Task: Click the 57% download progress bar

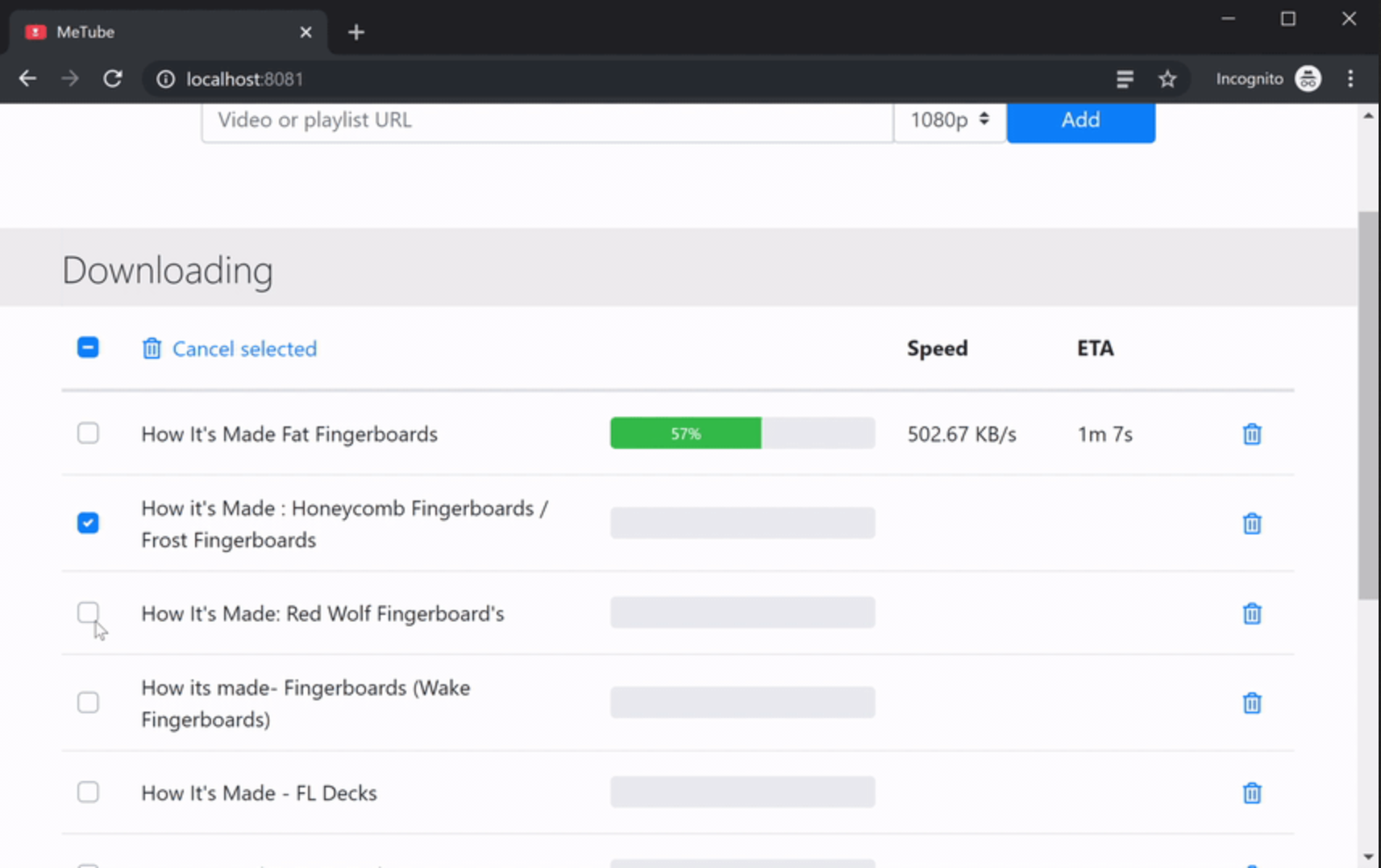Action: coord(685,433)
